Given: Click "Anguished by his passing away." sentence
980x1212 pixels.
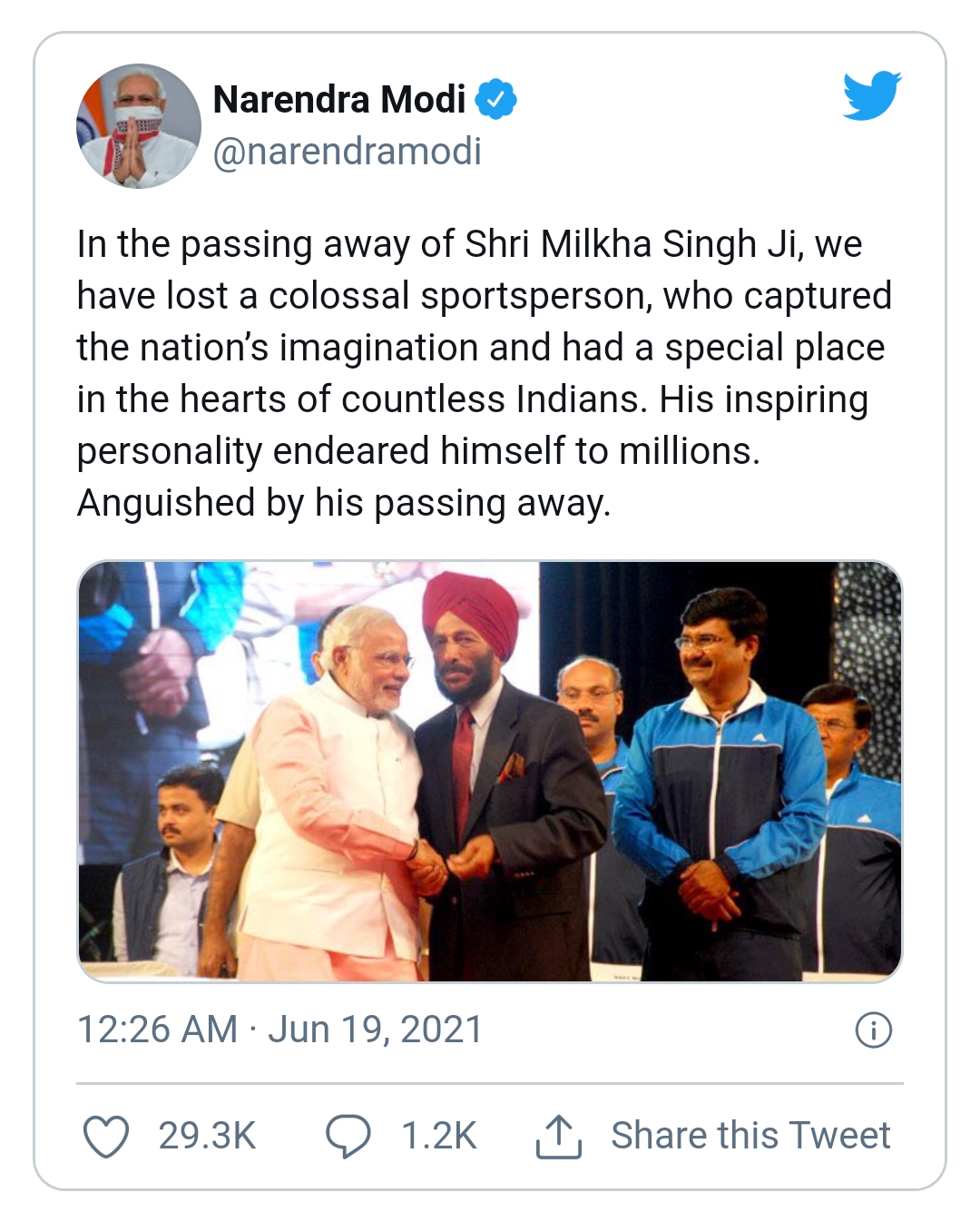Looking at the screenshot, I should pos(344,503).
